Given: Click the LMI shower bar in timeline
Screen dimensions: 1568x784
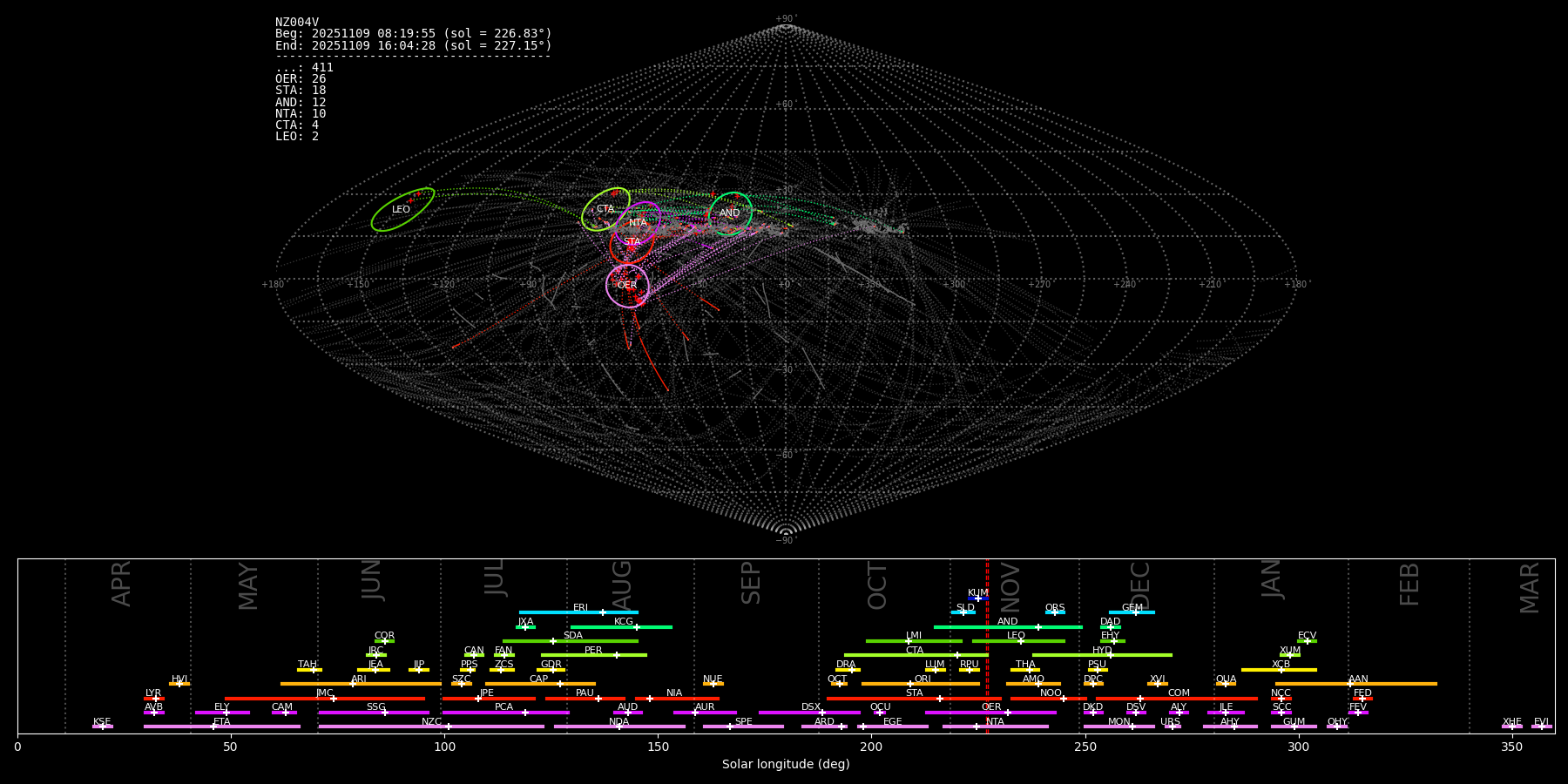Looking at the screenshot, I should tap(914, 640).
